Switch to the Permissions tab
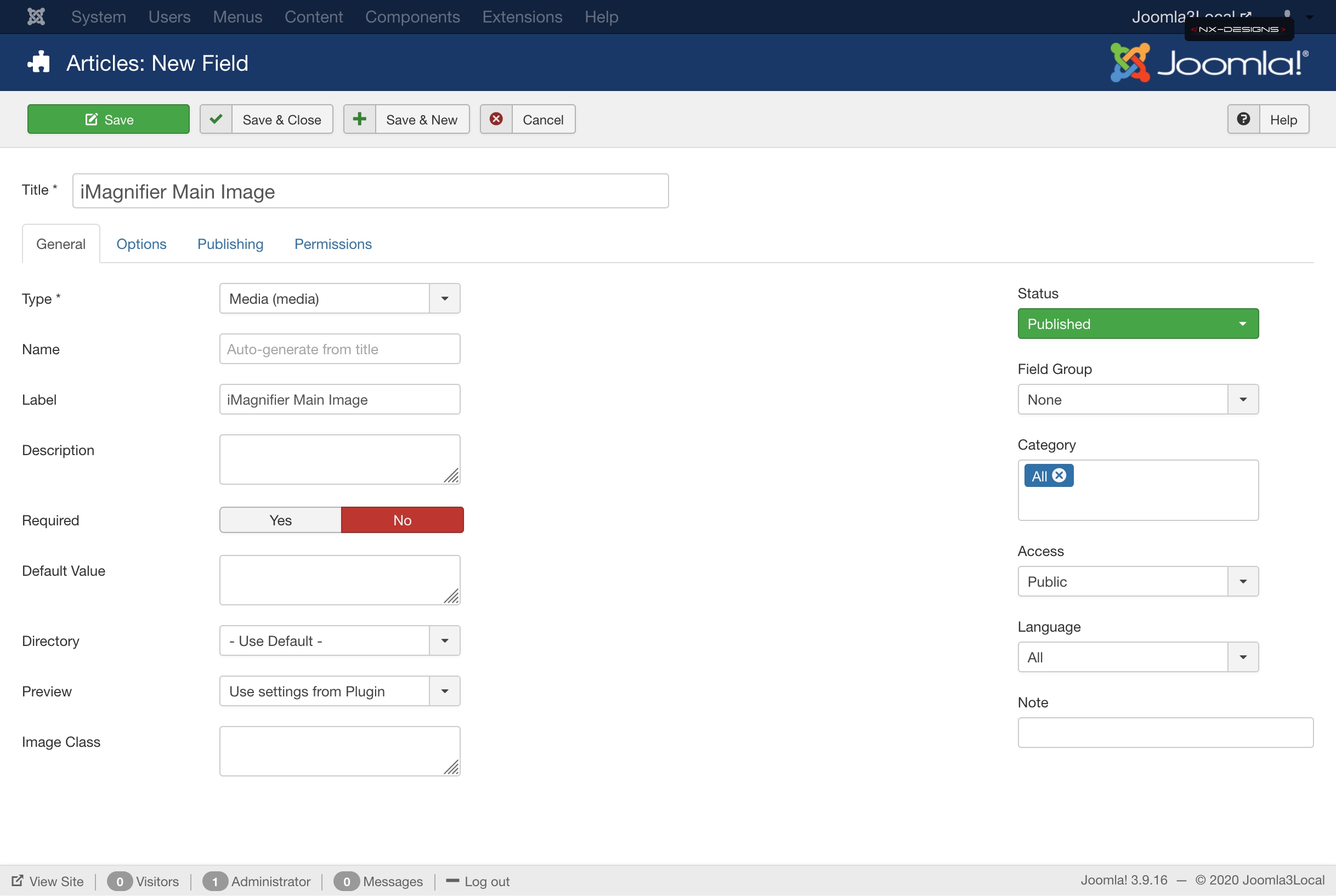 (x=333, y=244)
